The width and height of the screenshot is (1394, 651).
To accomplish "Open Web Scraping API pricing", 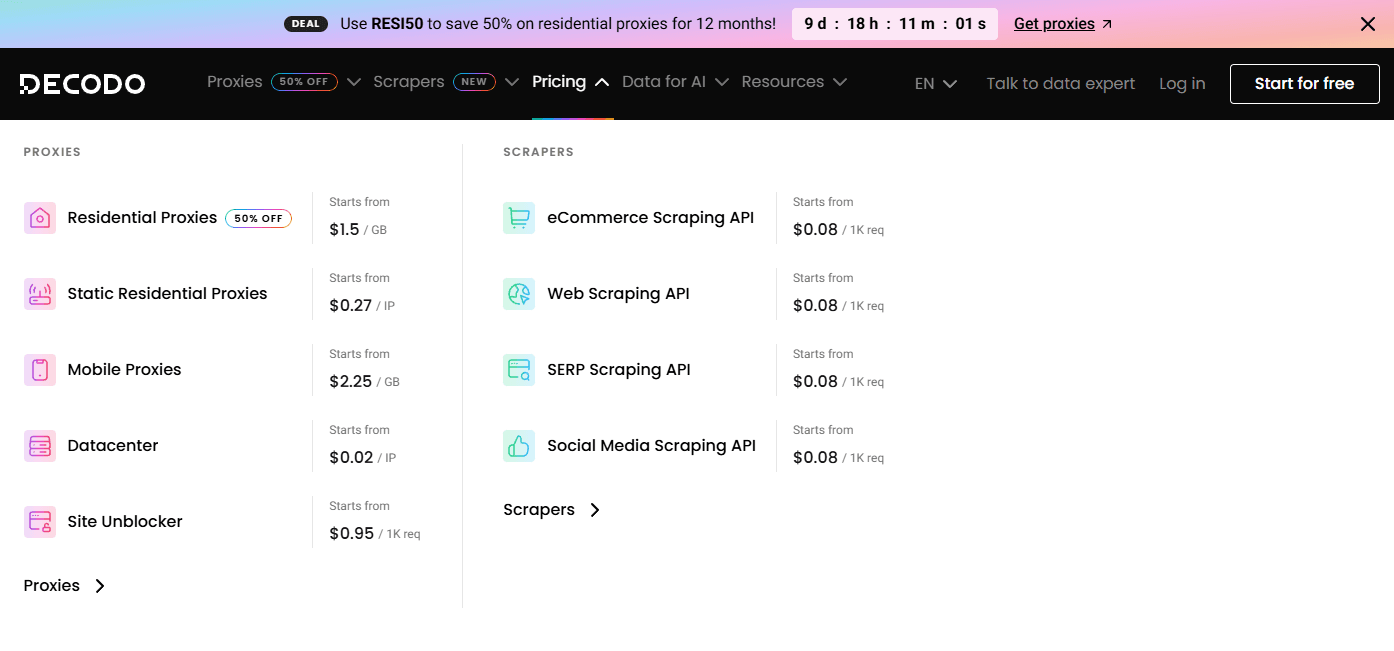I will coord(618,294).
